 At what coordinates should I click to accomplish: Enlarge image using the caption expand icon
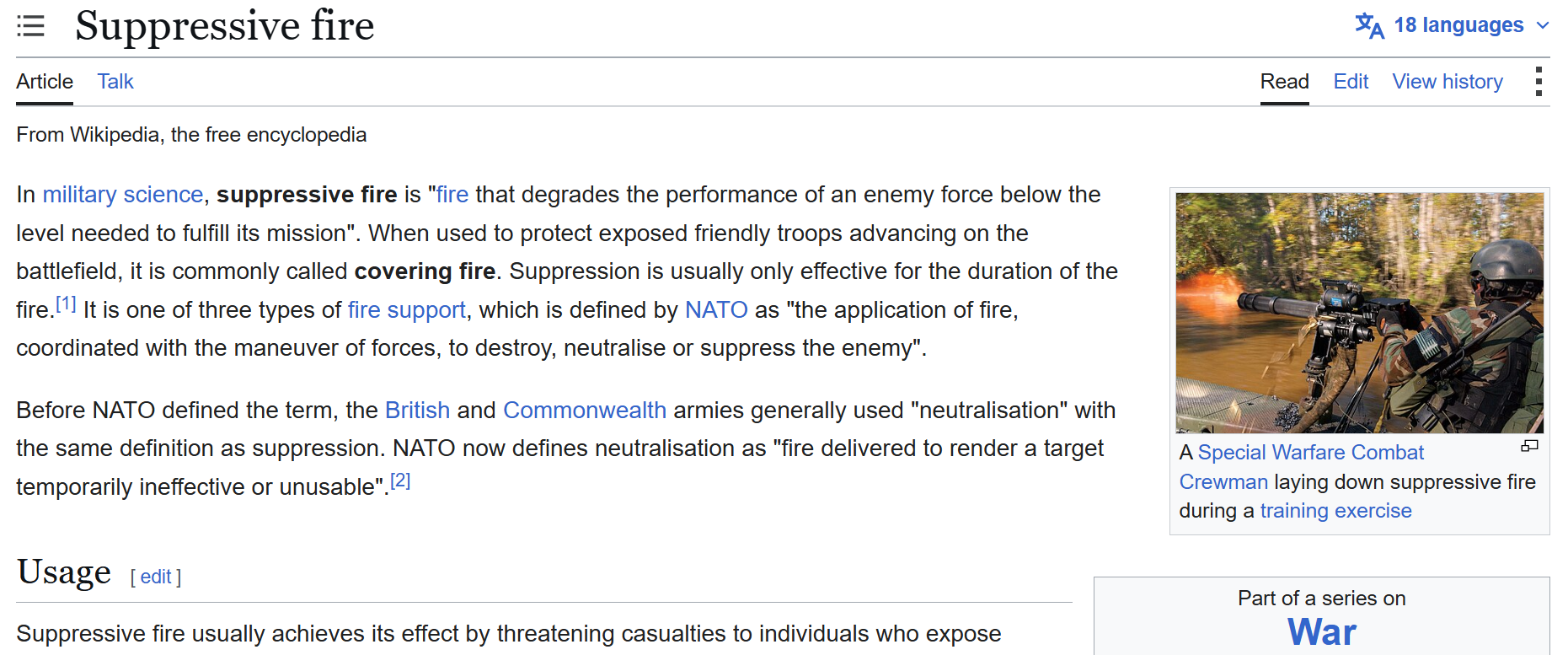click(1529, 446)
